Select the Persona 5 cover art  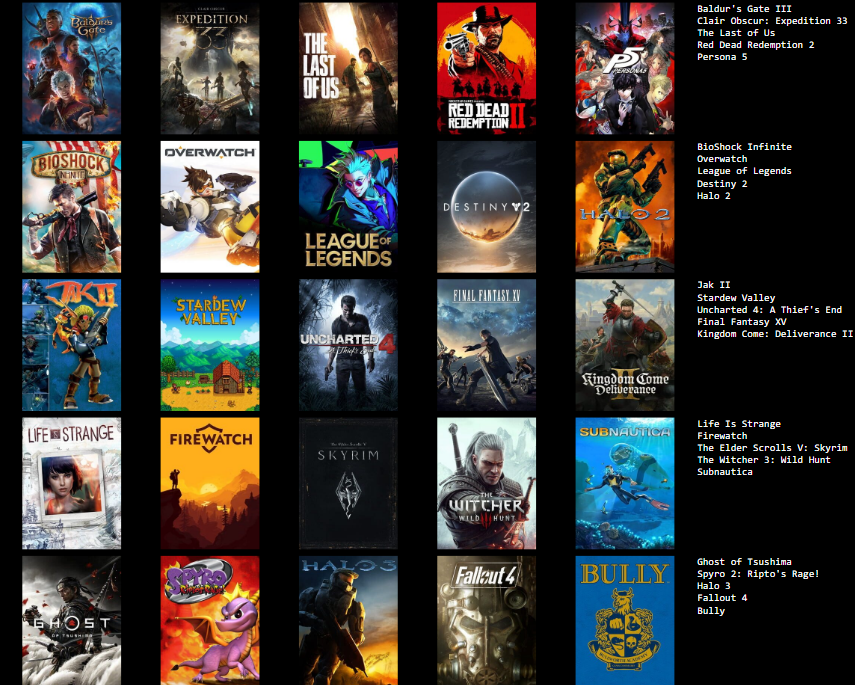[x=625, y=68]
